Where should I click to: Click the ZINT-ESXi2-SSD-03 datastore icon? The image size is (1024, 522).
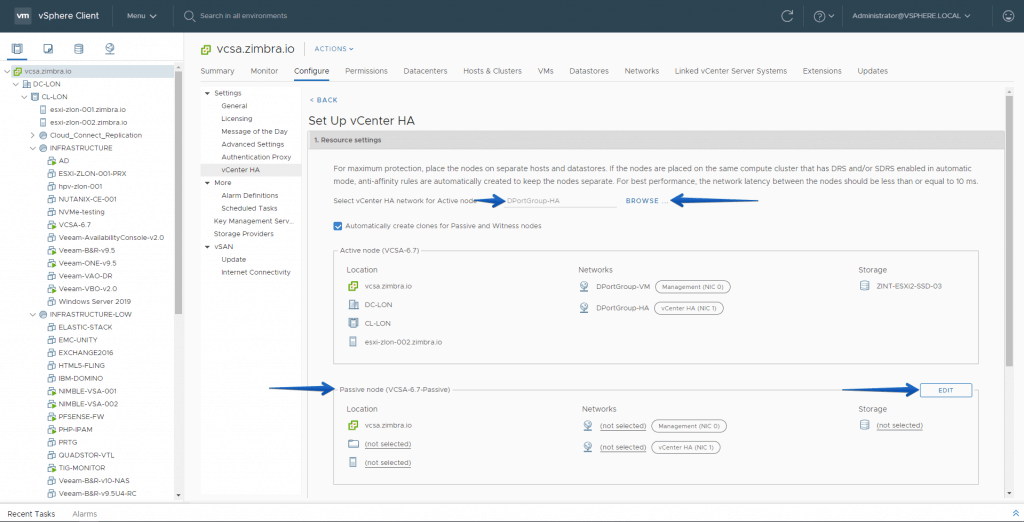click(865, 286)
